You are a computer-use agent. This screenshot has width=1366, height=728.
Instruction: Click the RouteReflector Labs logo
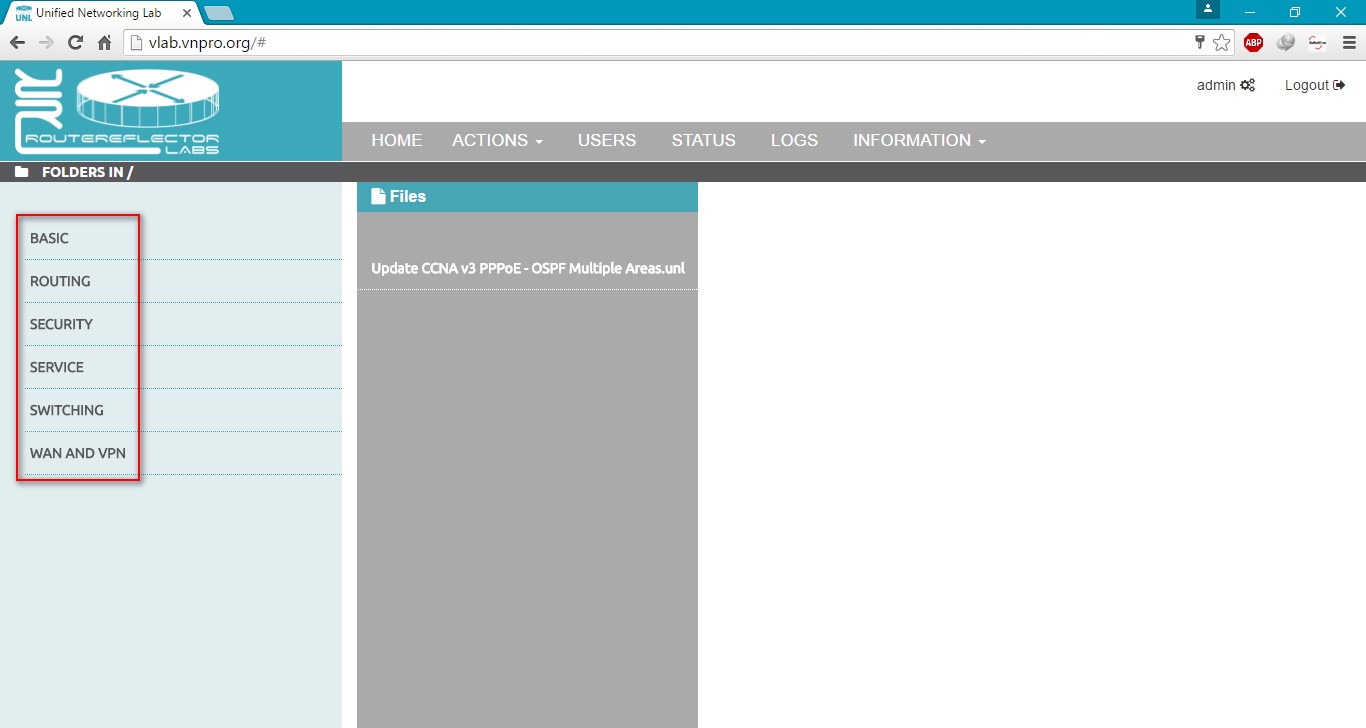[118, 111]
